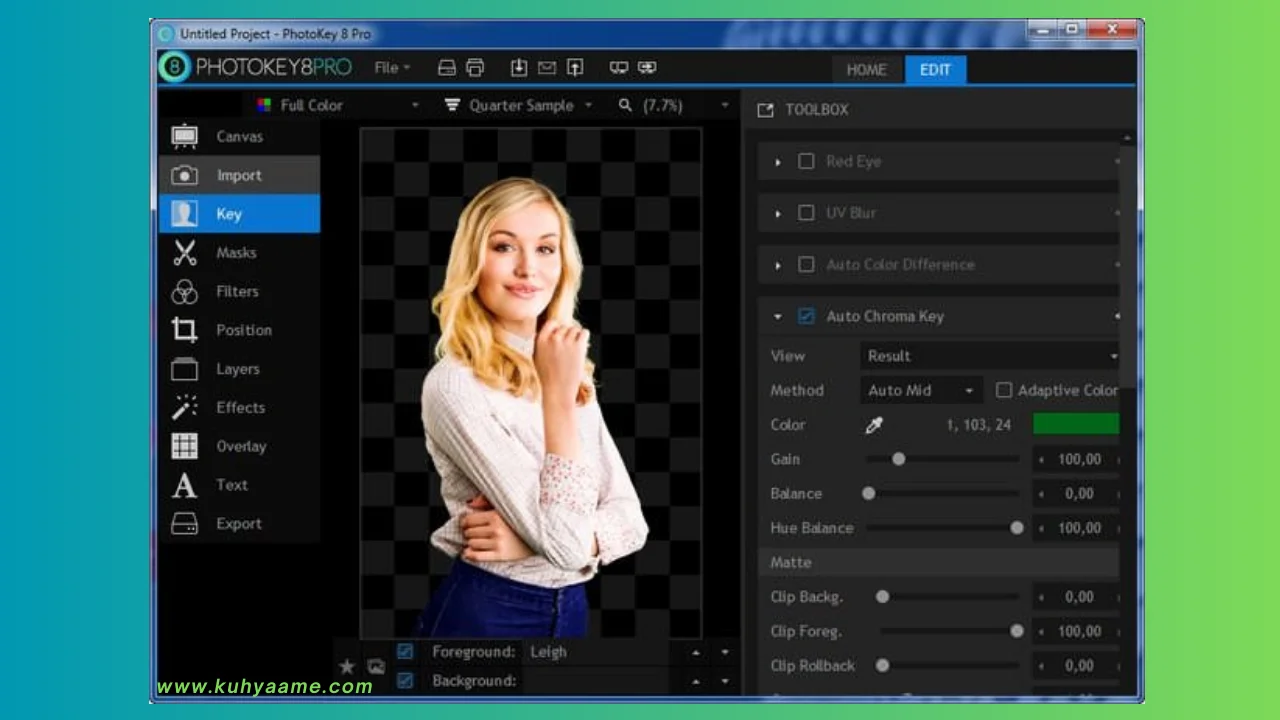
Task: Toggle the Foreground layer checkbox
Action: [405, 651]
